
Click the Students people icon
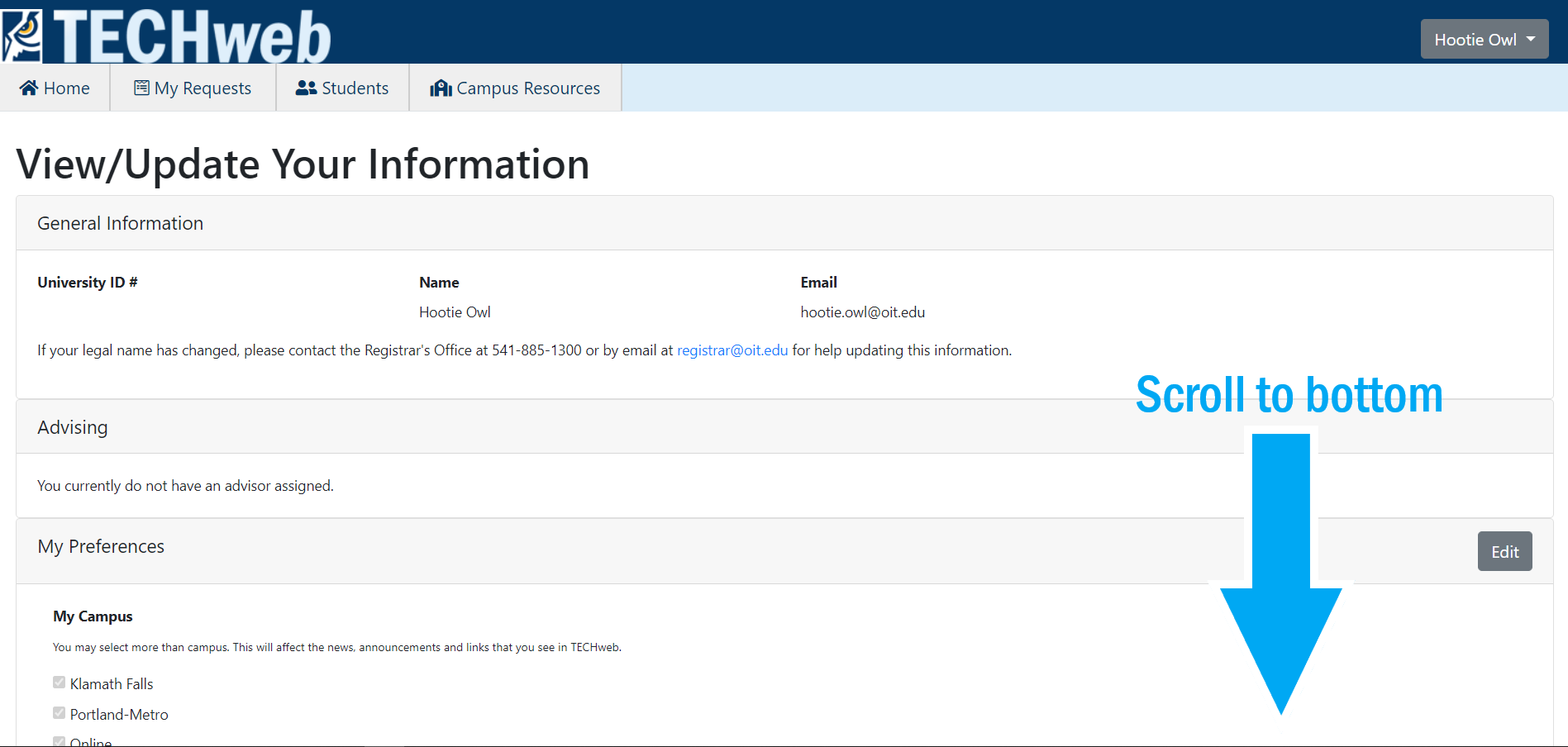pyautogui.click(x=306, y=88)
